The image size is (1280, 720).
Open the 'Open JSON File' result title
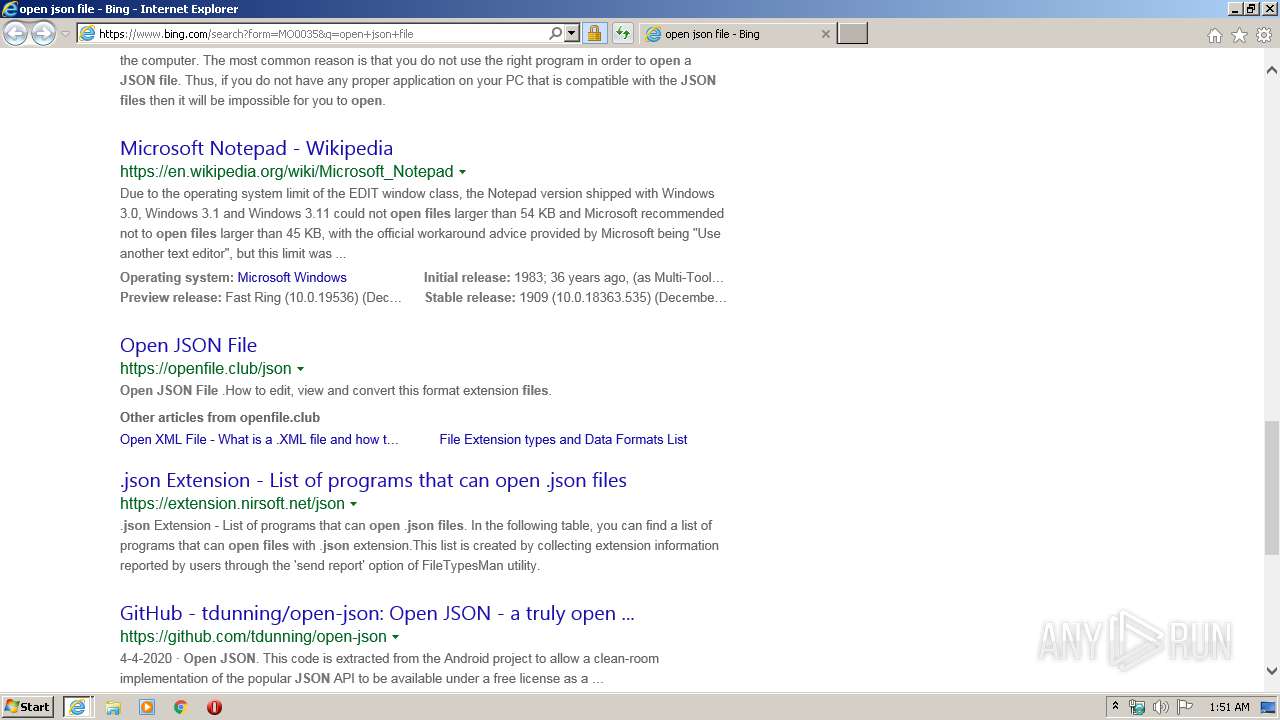click(x=188, y=345)
